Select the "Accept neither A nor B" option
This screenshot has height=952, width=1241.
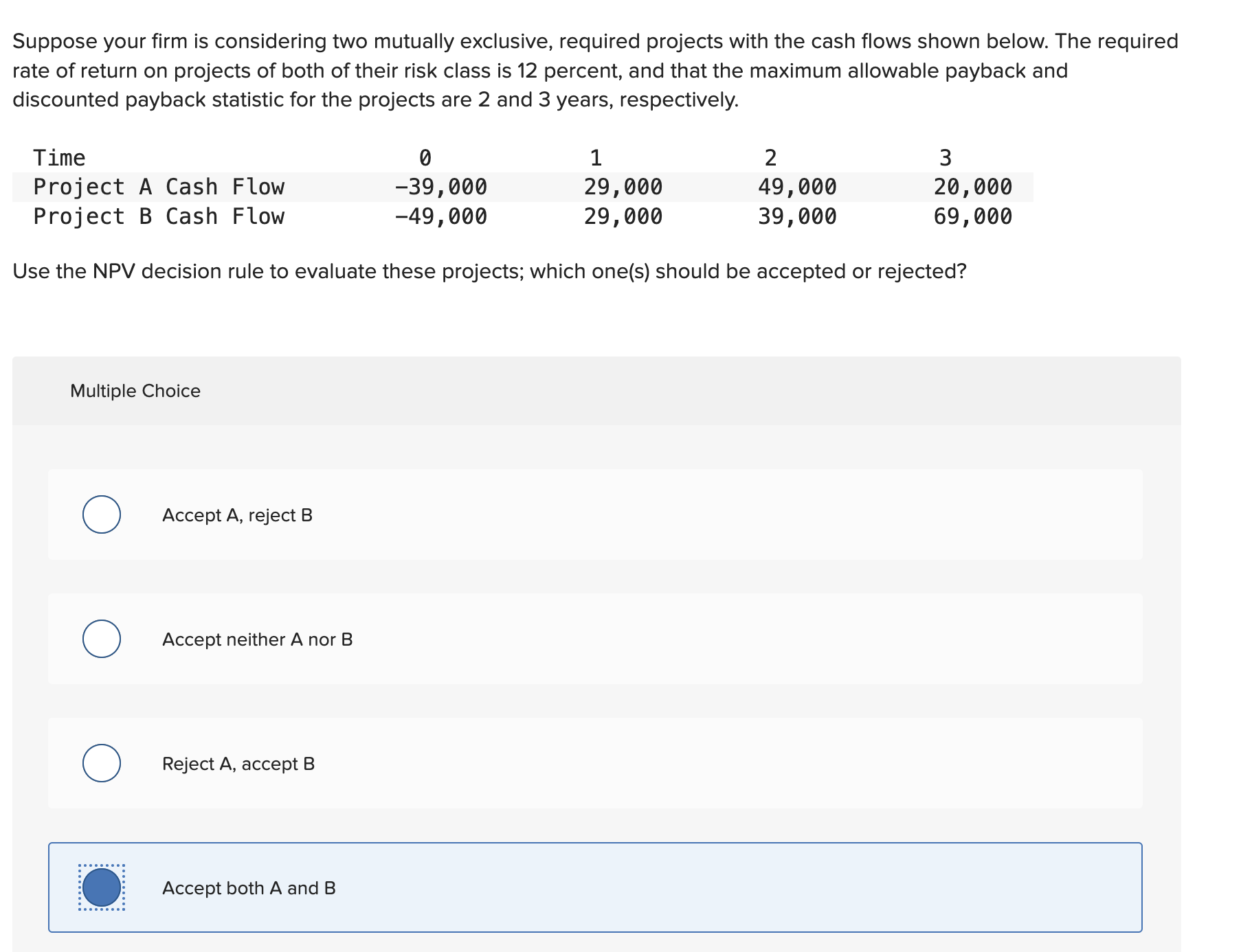pyautogui.click(x=102, y=639)
